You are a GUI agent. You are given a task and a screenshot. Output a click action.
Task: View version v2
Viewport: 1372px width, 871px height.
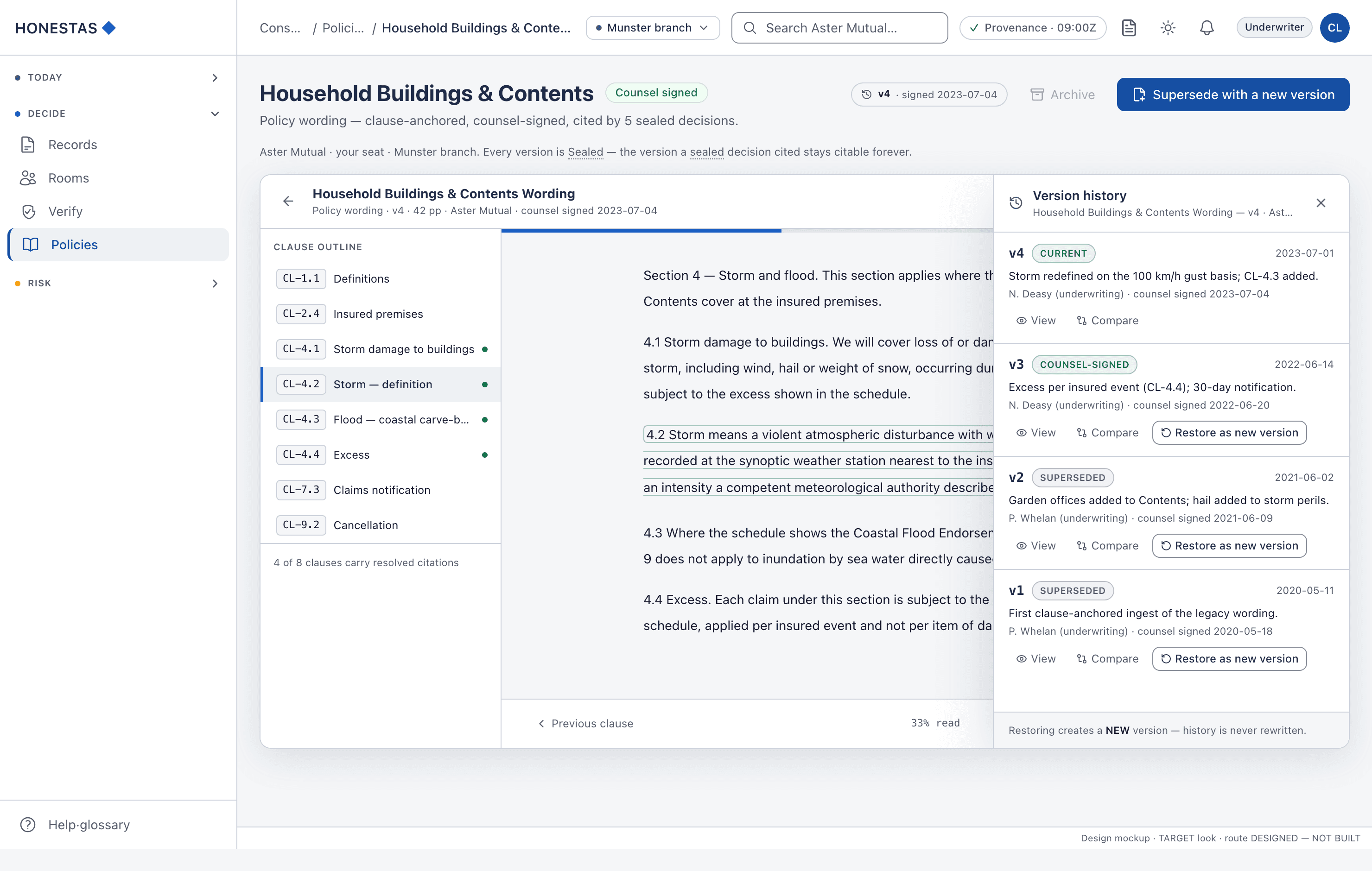tap(1036, 546)
